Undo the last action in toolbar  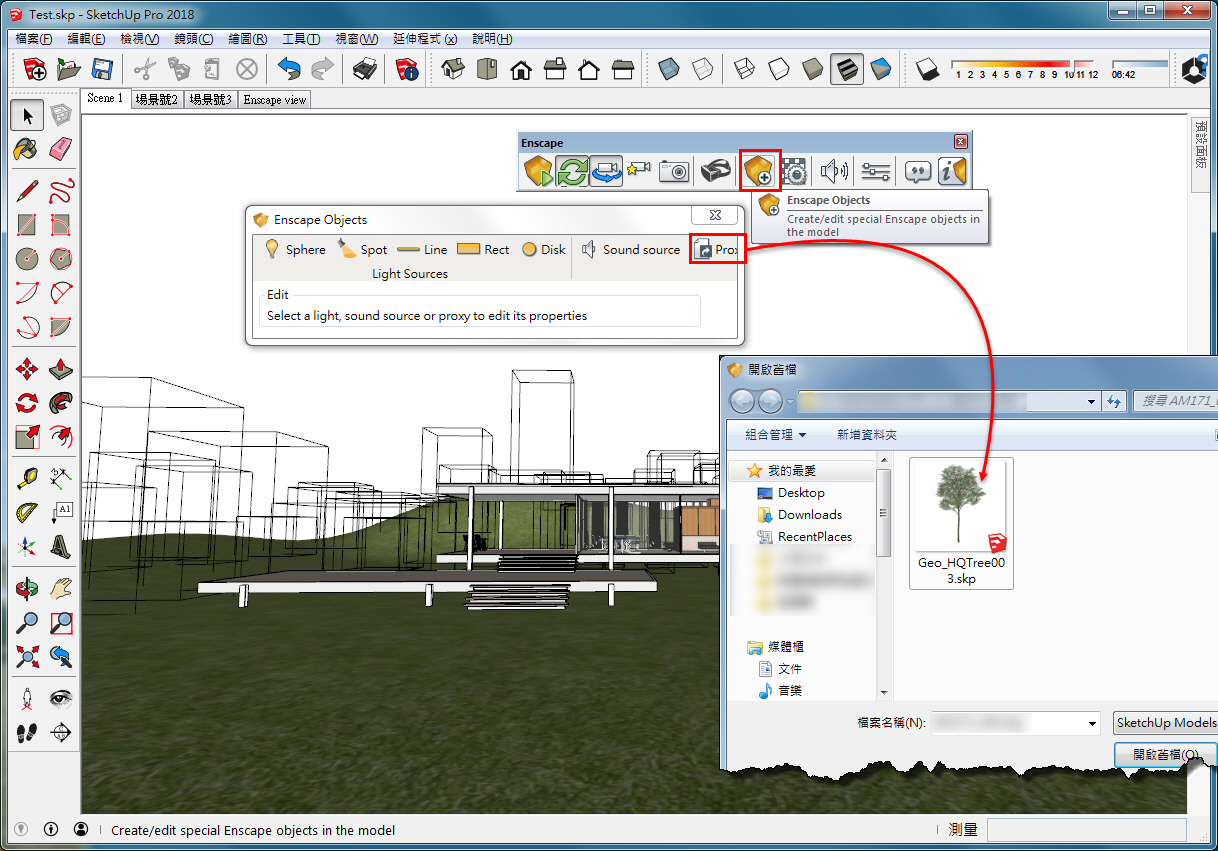point(289,69)
